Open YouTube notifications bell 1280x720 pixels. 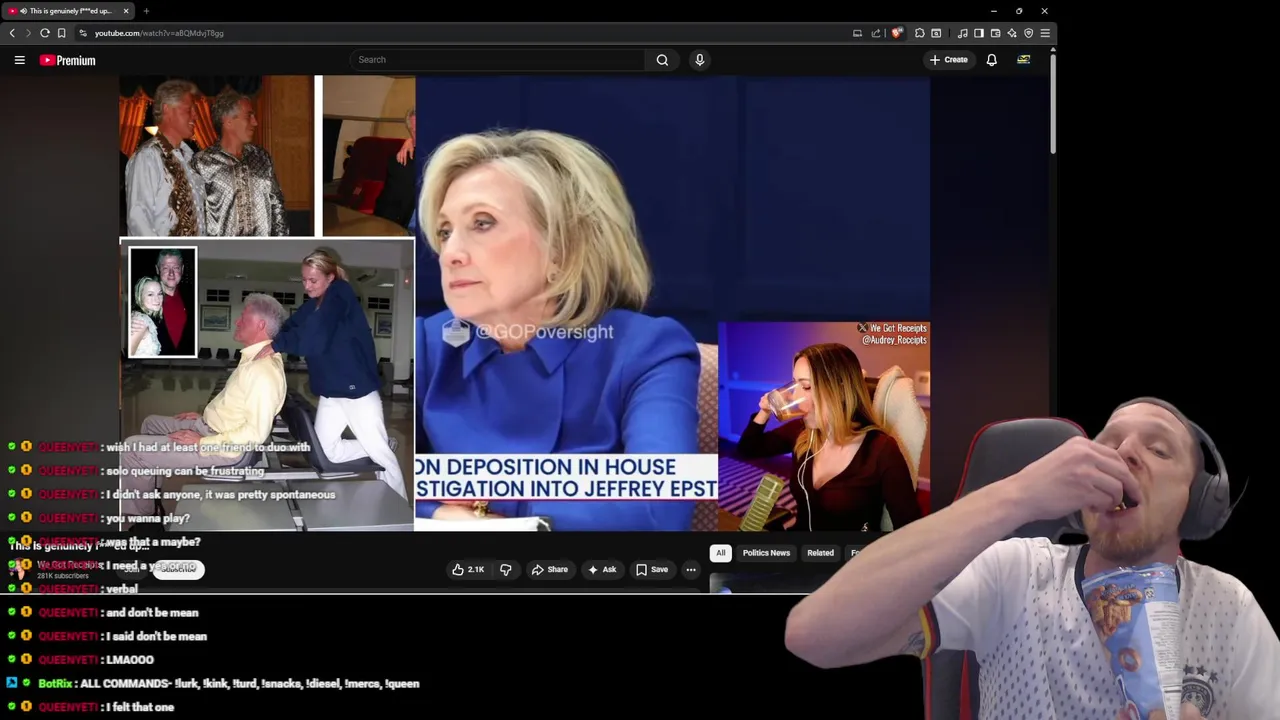click(992, 60)
